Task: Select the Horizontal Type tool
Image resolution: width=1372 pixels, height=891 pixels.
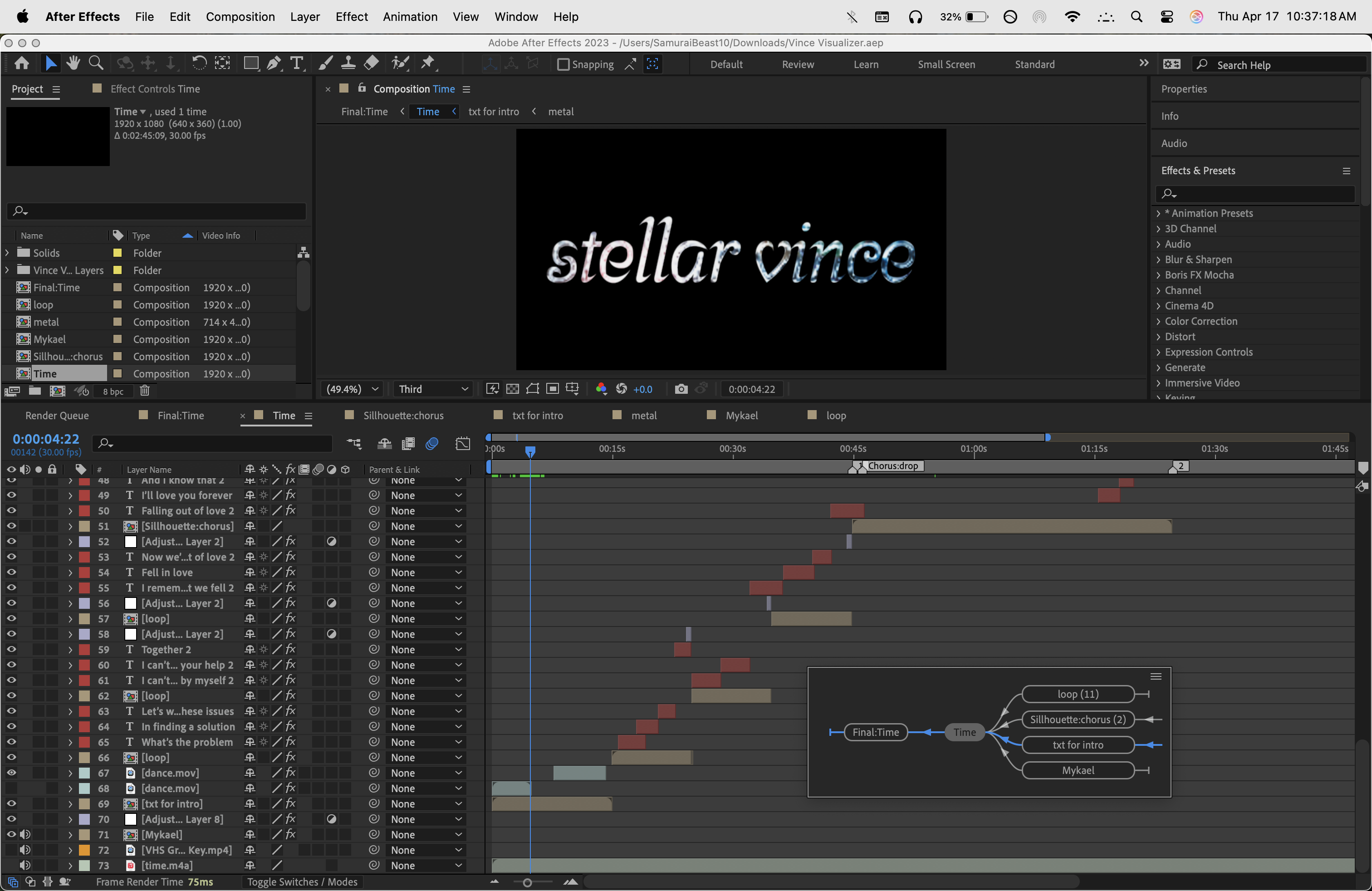Action: tap(296, 64)
